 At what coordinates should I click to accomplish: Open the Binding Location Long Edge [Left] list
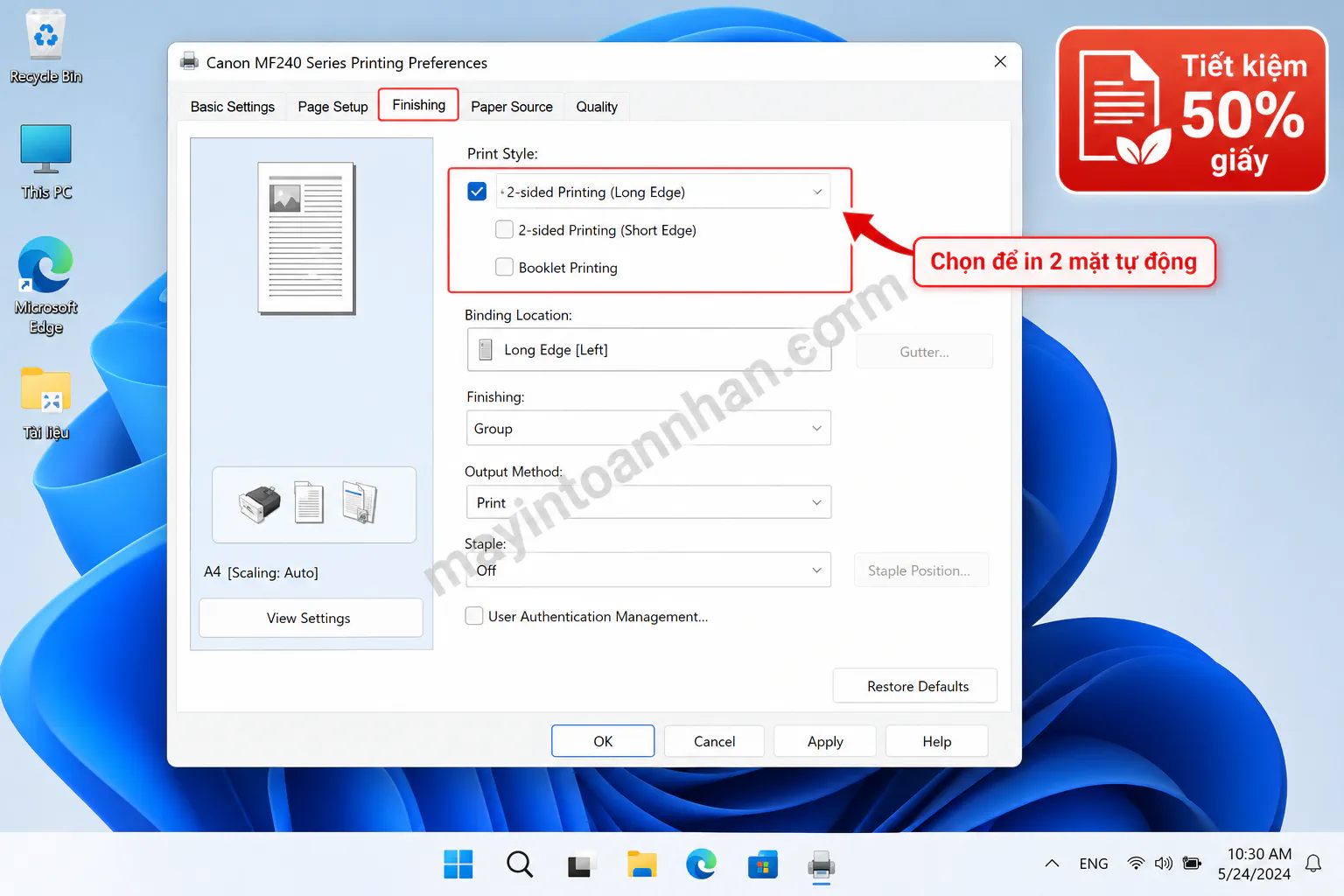[x=649, y=350]
